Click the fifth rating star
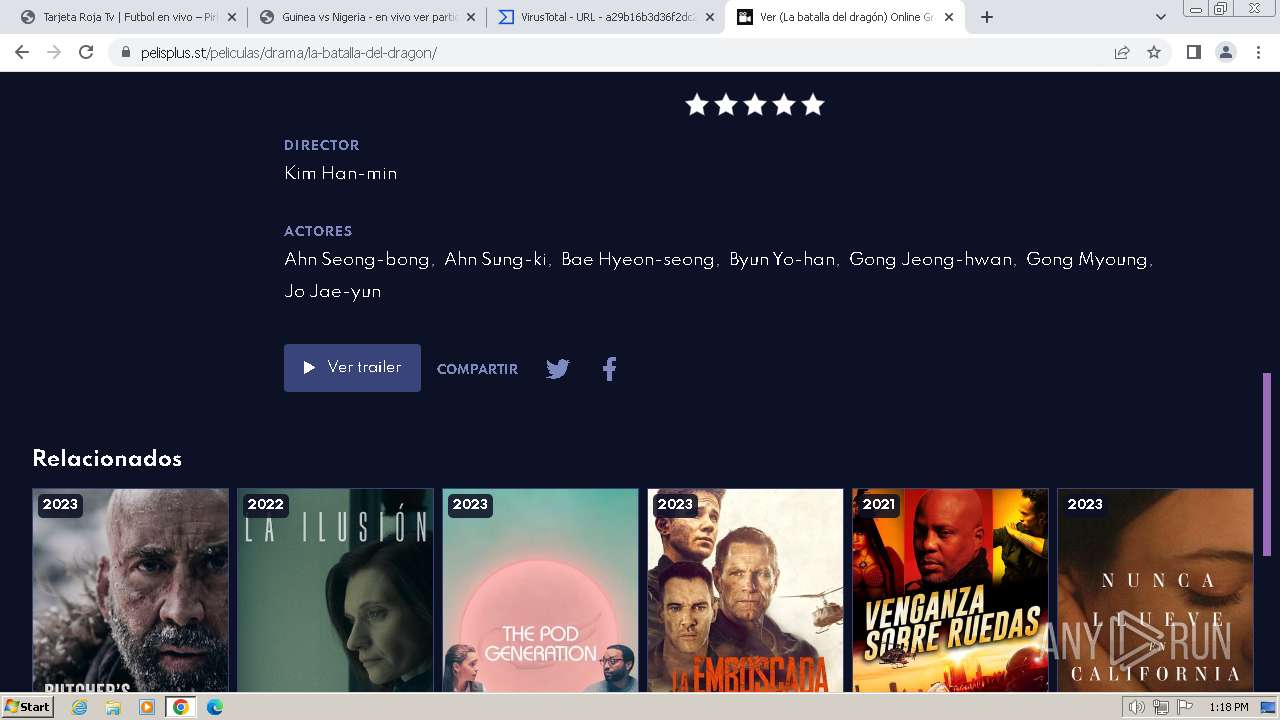 click(813, 104)
